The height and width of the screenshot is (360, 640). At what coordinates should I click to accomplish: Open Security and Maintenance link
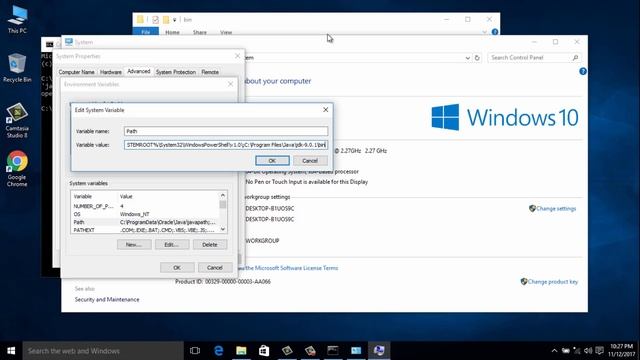pos(107,300)
